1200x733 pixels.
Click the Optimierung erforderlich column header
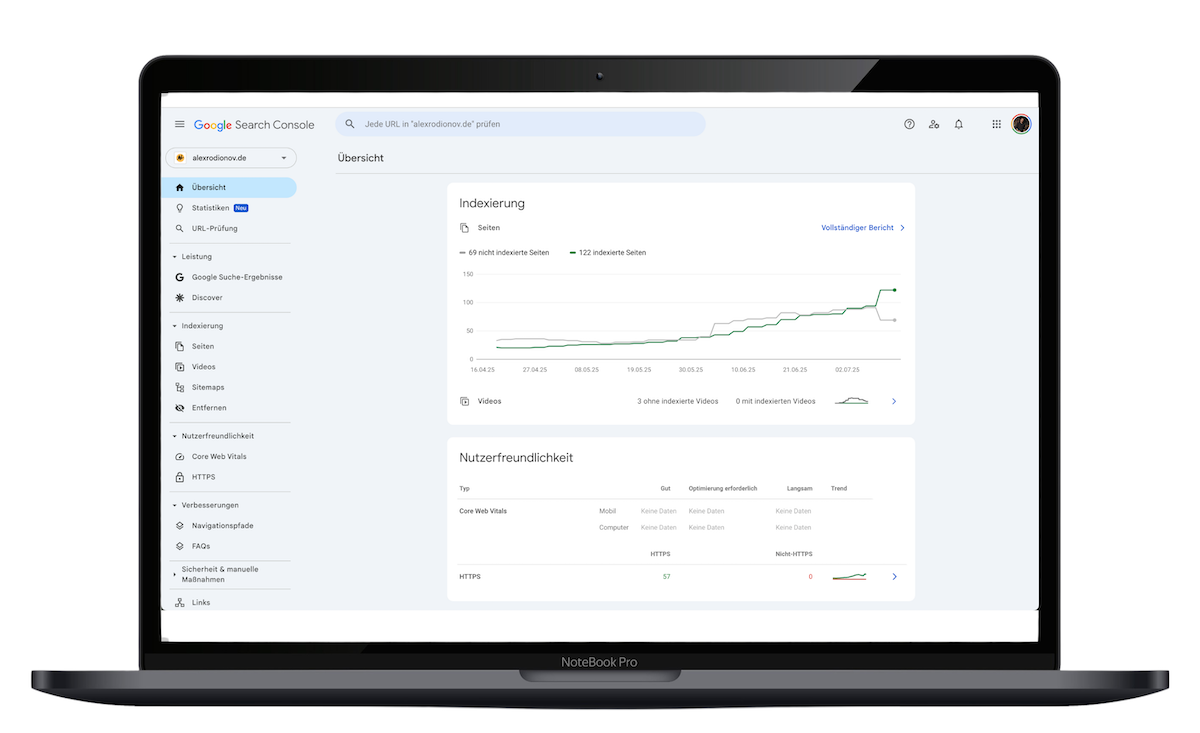click(723, 489)
